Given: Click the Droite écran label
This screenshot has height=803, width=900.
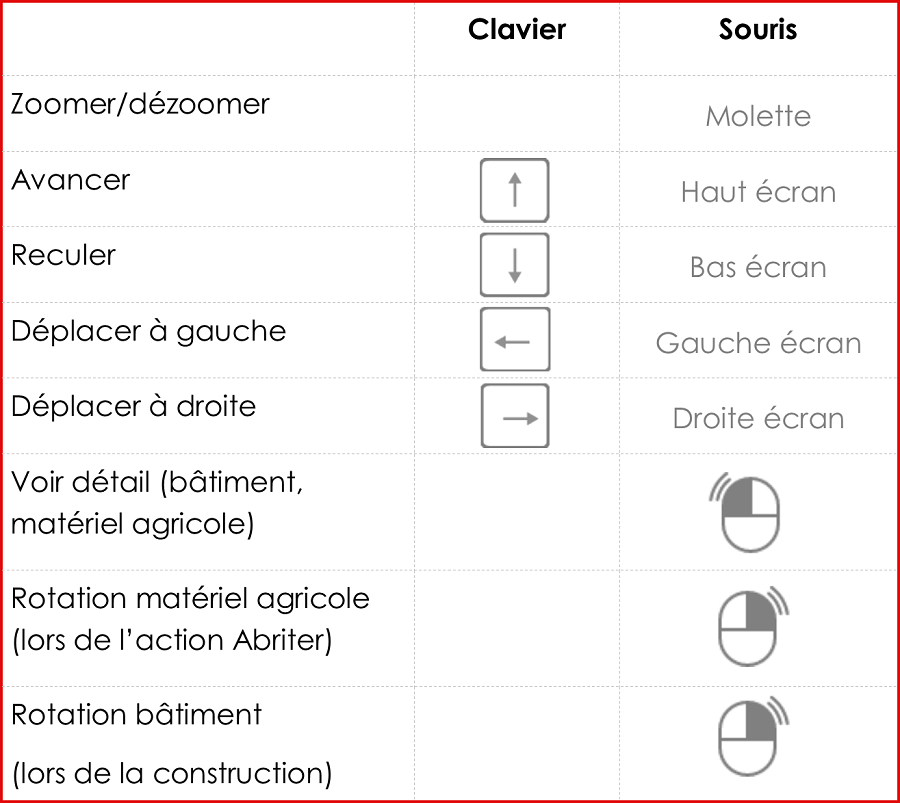Looking at the screenshot, I should point(758,418).
